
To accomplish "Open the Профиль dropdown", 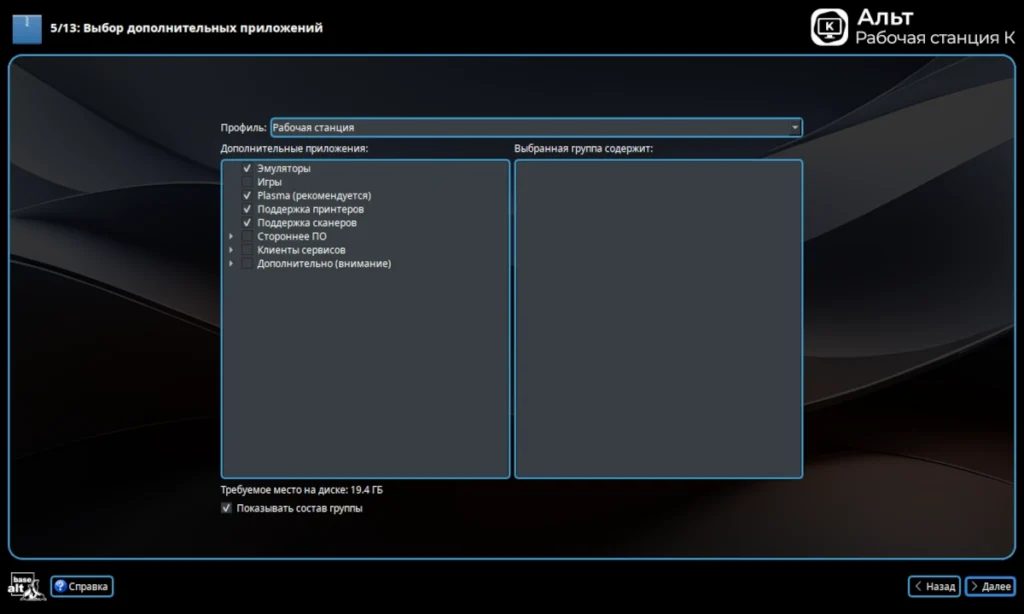I will click(x=536, y=127).
